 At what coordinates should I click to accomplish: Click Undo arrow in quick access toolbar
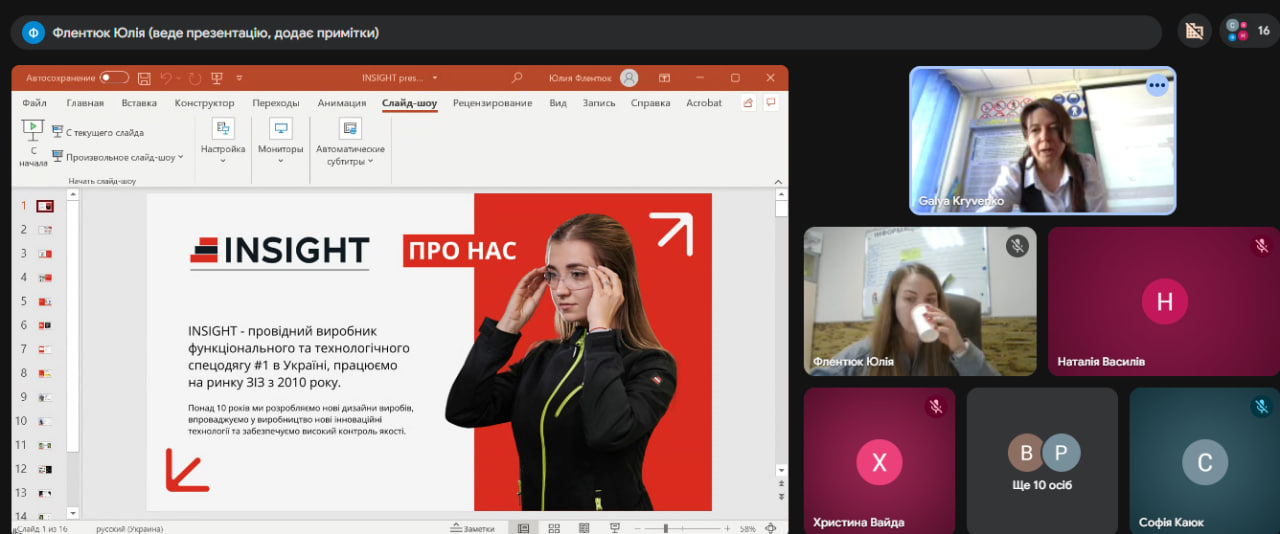[167, 78]
